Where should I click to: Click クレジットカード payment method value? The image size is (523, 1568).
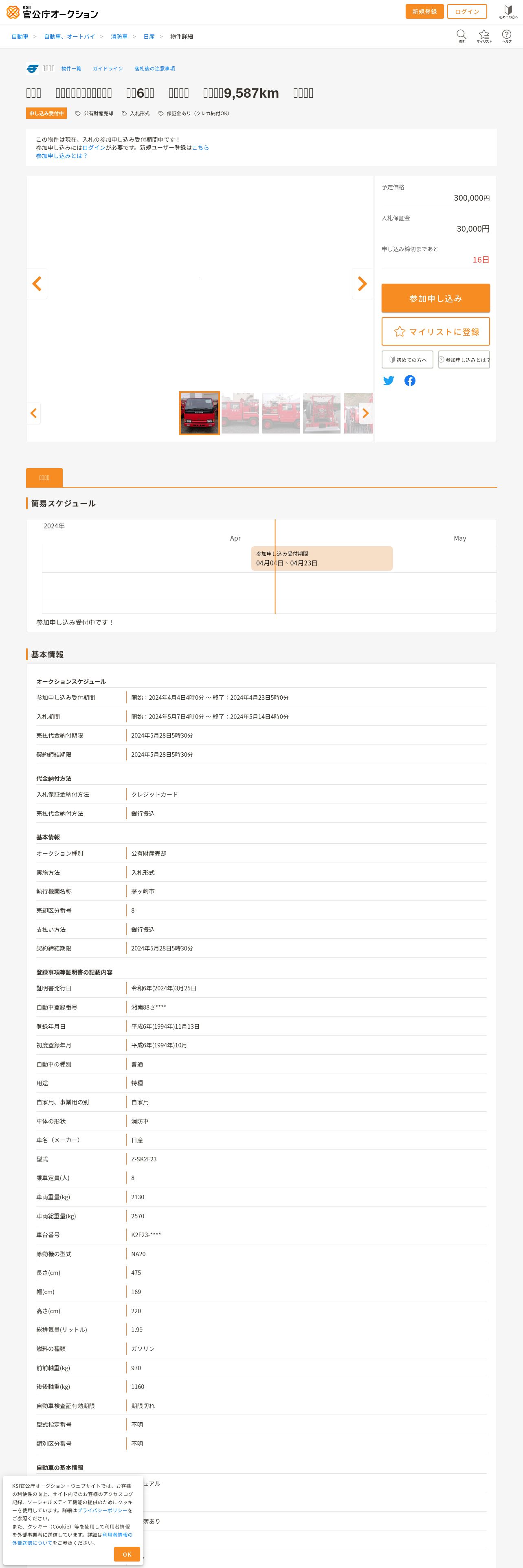[155, 794]
